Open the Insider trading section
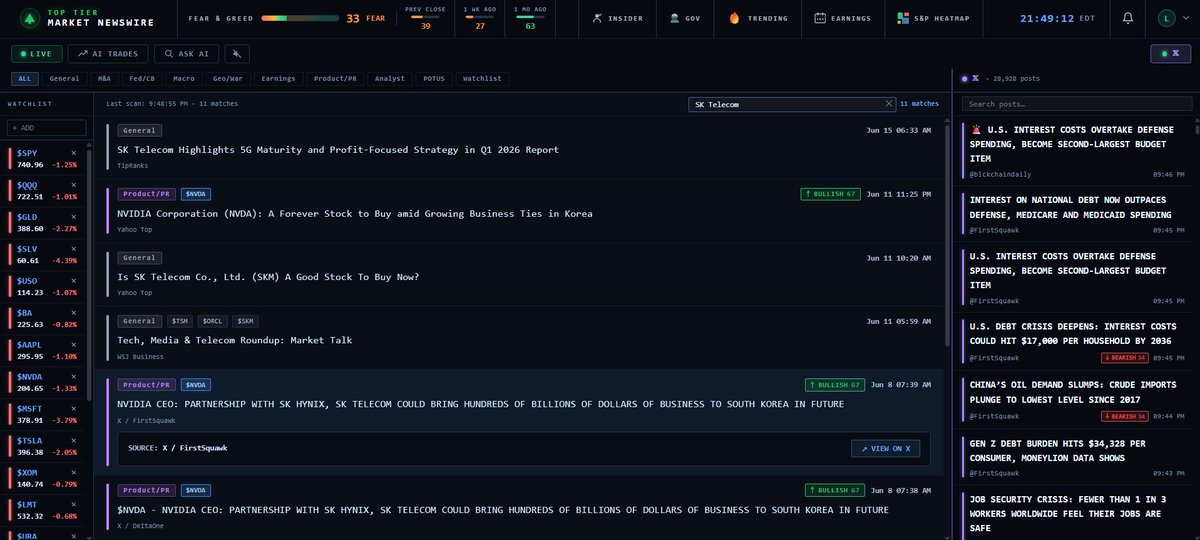Image resolution: width=1200 pixels, height=540 pixels. tap(620, 18)
